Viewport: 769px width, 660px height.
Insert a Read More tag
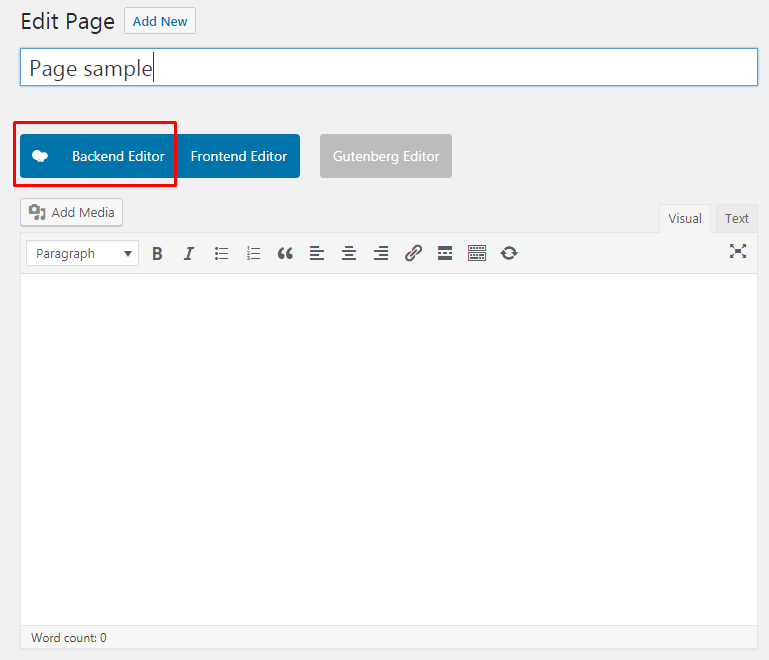[x=445, y=254]
